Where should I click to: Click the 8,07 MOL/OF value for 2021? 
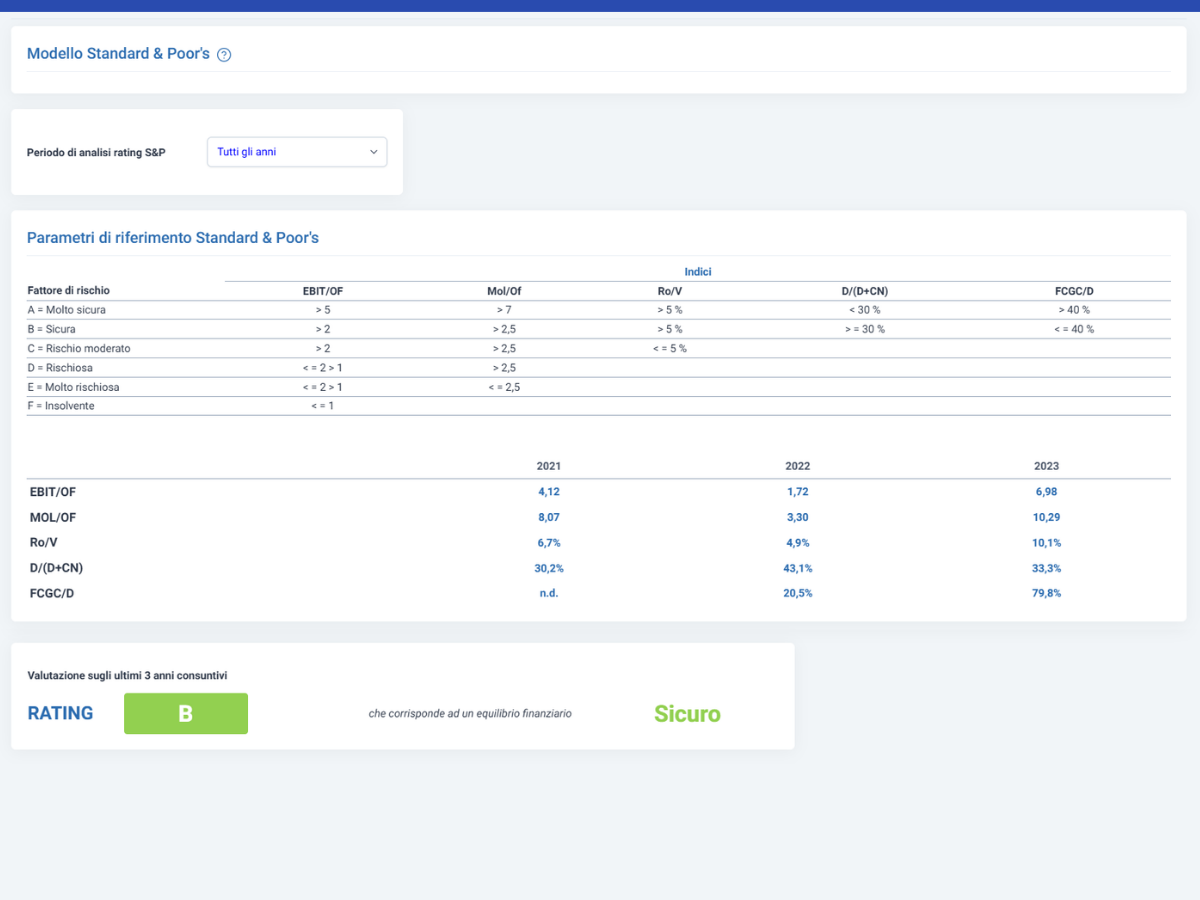(549, 517)
